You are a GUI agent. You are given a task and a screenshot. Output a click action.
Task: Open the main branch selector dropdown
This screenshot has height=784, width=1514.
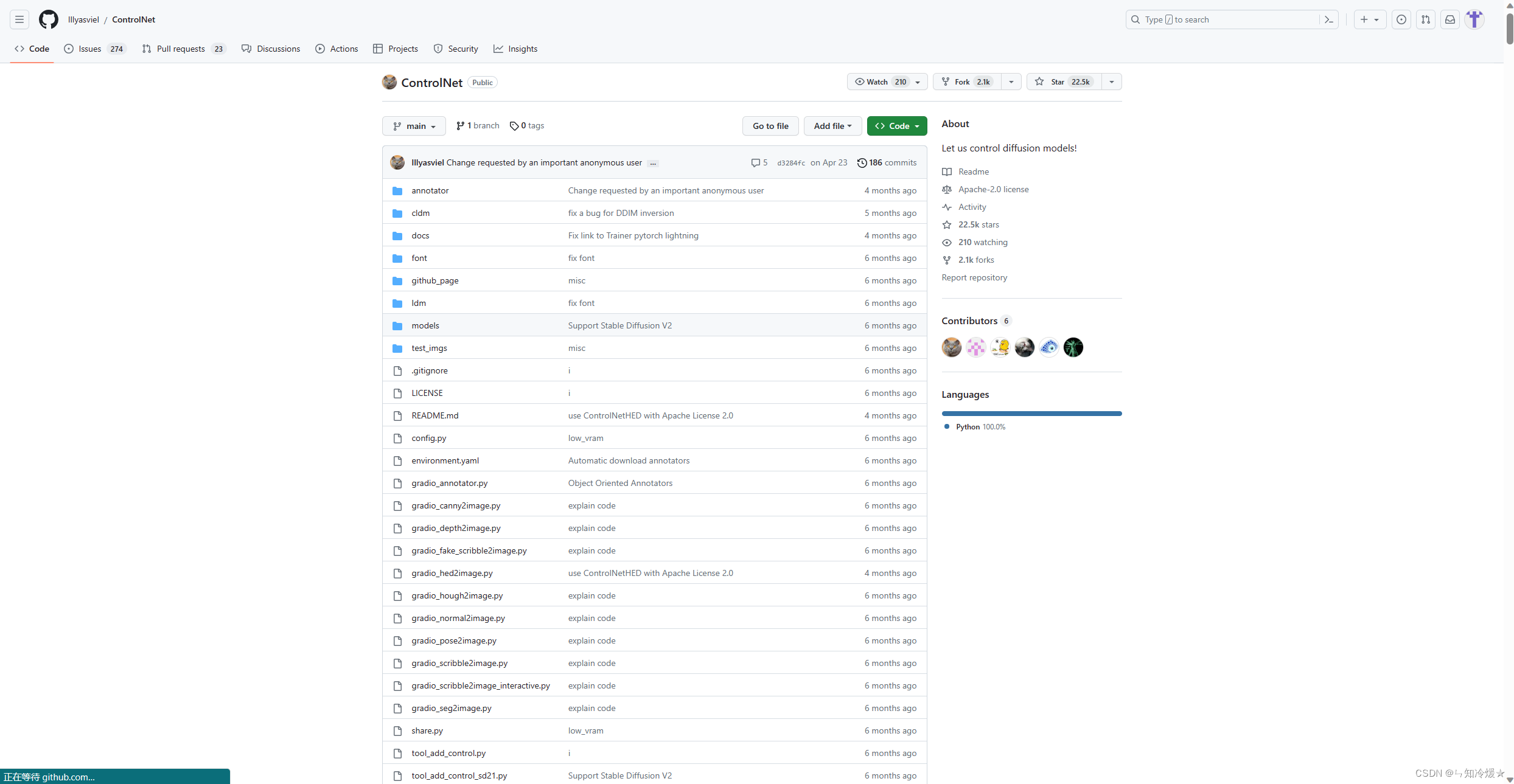click(414, 126)
